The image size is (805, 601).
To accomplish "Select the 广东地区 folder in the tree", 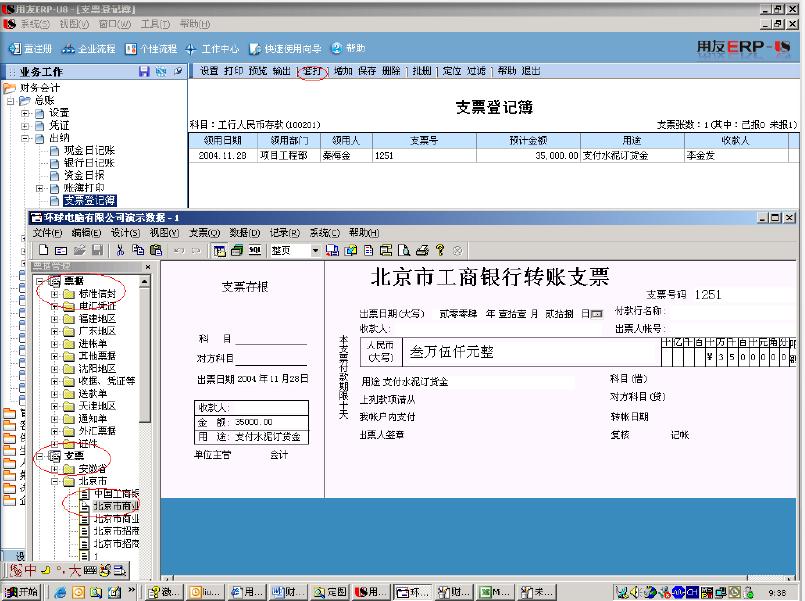I will pyautogui.click(x=97, y=331).
